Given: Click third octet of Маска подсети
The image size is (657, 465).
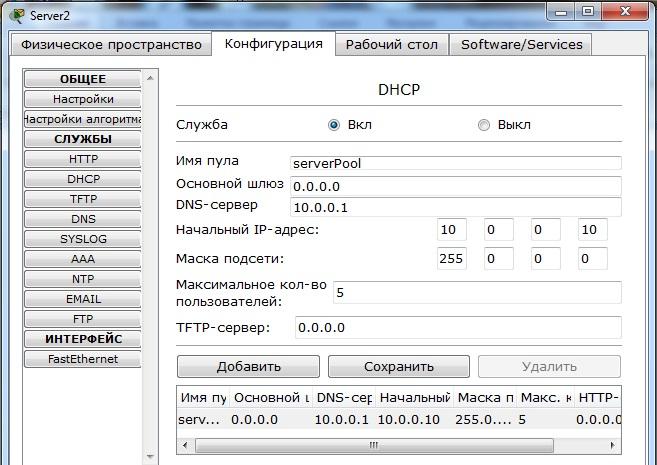Looking at the screenshot, I should coord(546,258).
